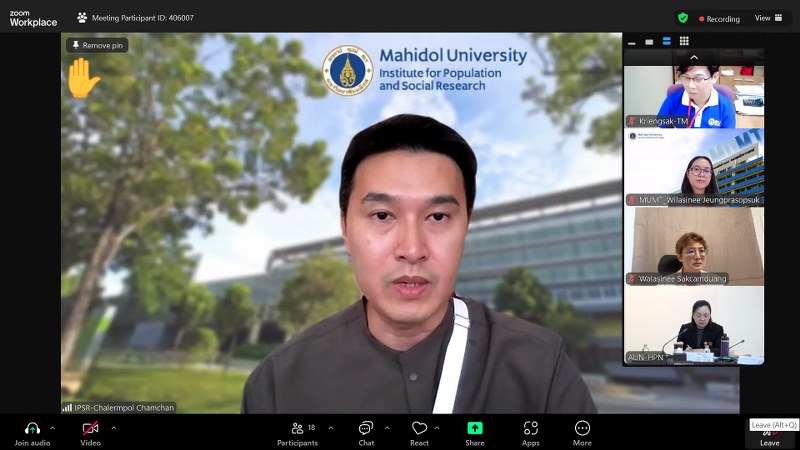Viewport: 800px width, 450px height.
Task: Expand chat options arrow beside Chat
Action: (x=387, y=428)
